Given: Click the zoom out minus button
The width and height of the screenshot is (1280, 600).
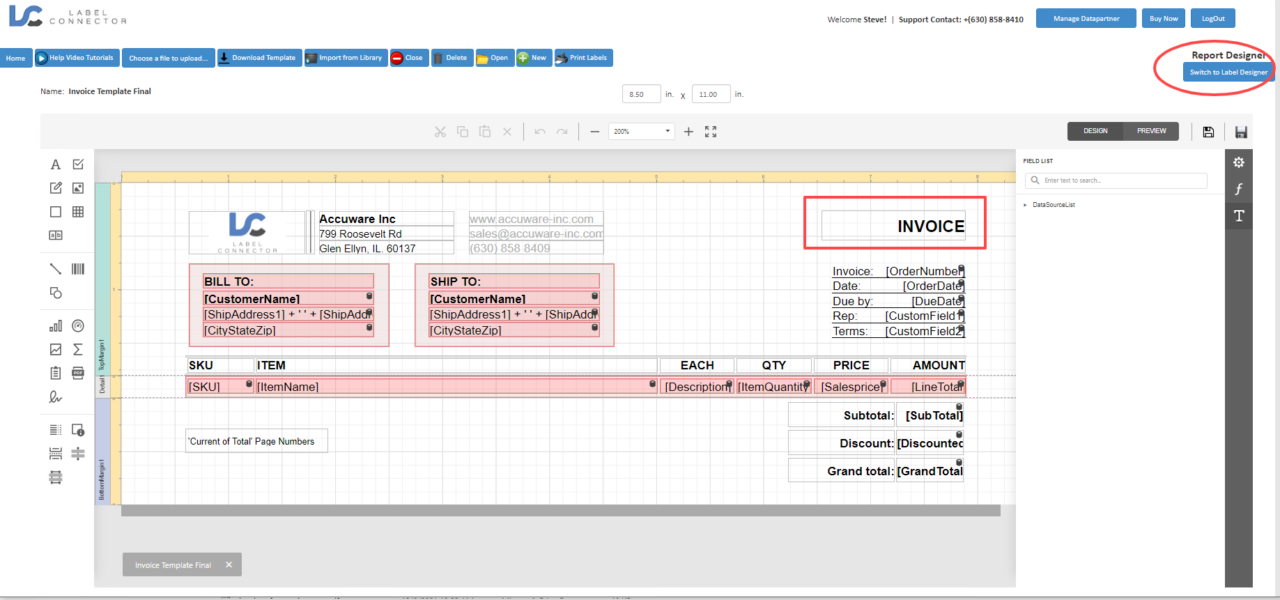Looking at the screenshot, I should [594, 132].
